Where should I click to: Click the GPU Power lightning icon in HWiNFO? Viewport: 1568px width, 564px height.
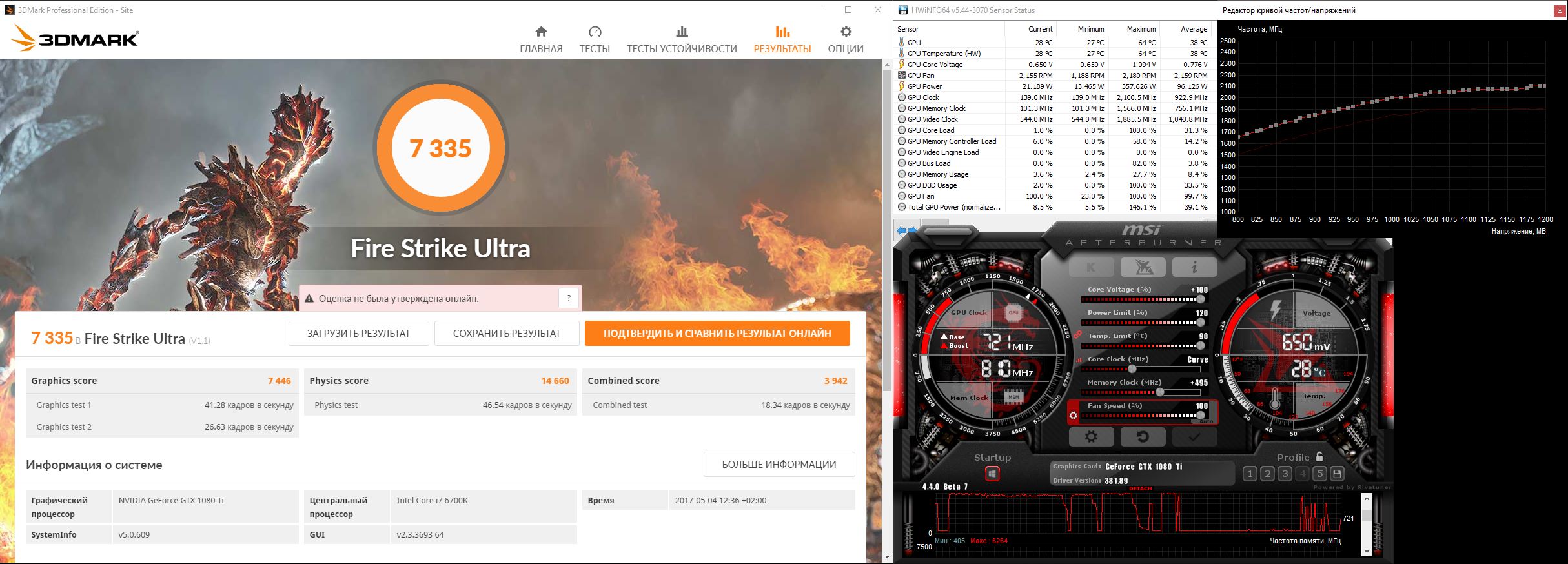click(x=902, y=86)
